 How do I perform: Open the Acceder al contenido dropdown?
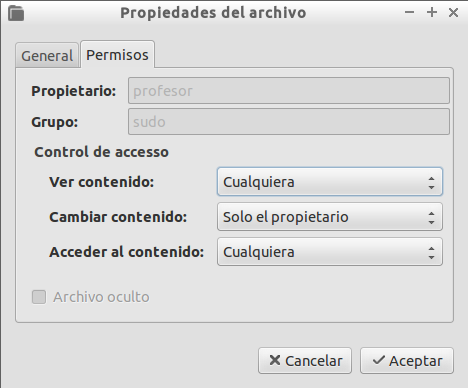pyautogui.click(x=330, y=252)
